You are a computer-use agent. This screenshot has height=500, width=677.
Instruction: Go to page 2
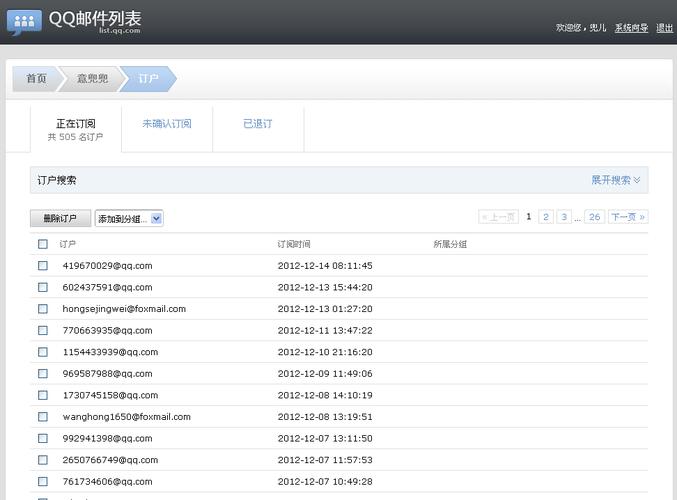coord(546,217)
